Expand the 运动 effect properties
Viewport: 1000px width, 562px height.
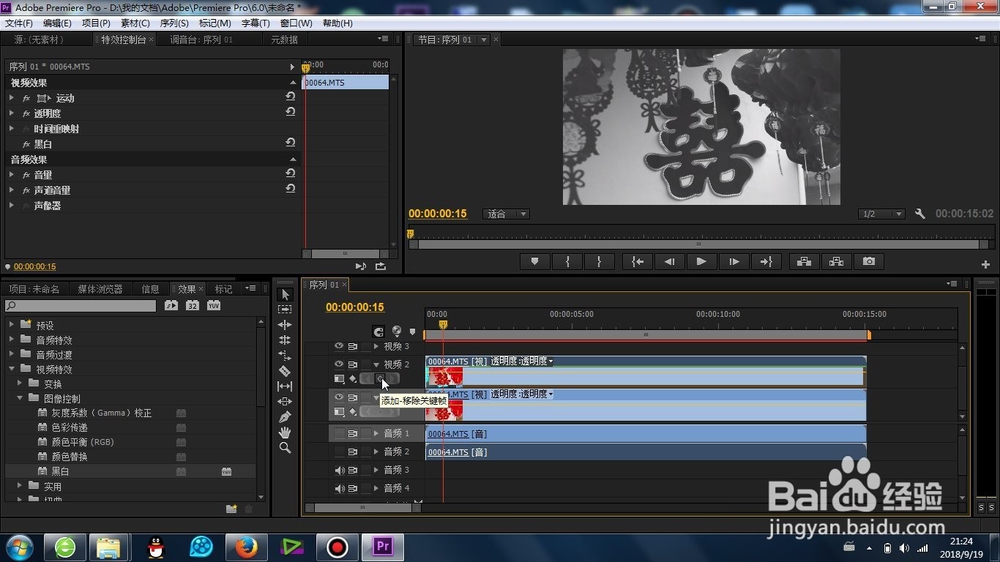[x=11, y=98]
